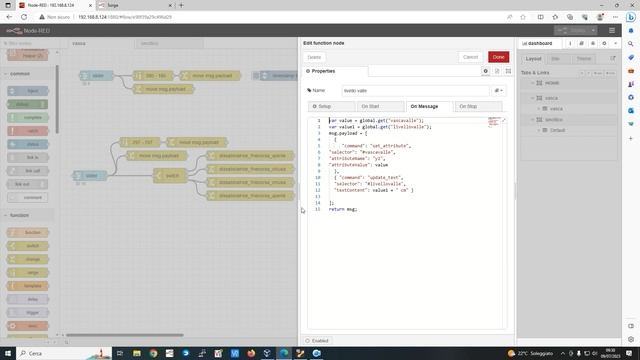Switch to the On Start tab

coord(380,106)
